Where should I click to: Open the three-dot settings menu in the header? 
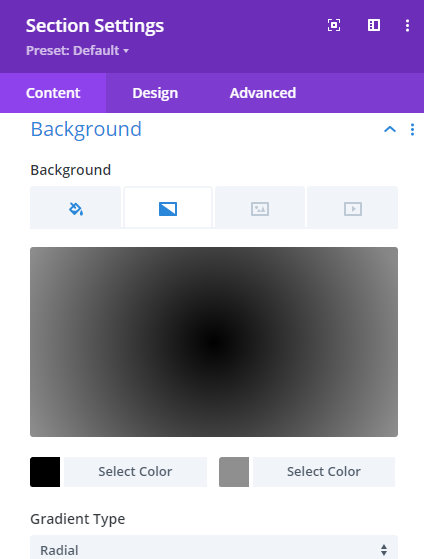coord(407,26)
